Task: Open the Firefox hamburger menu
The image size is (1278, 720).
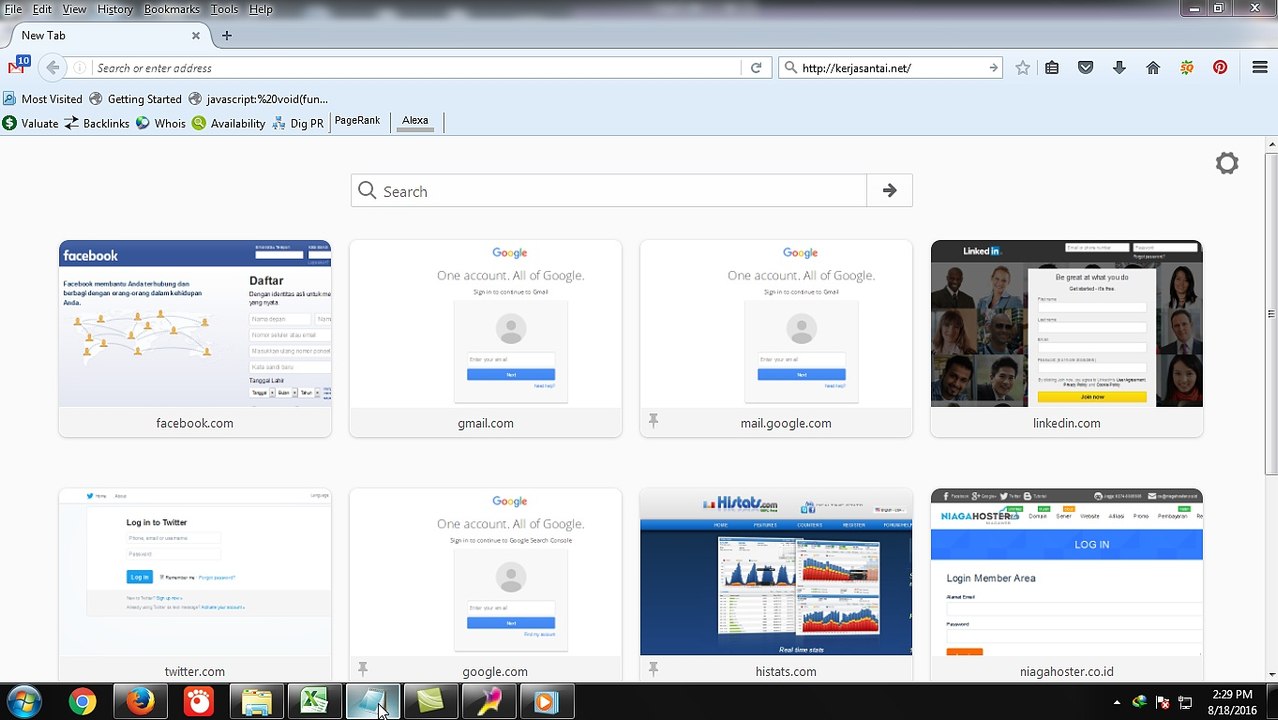Action: click(1260, 68)
